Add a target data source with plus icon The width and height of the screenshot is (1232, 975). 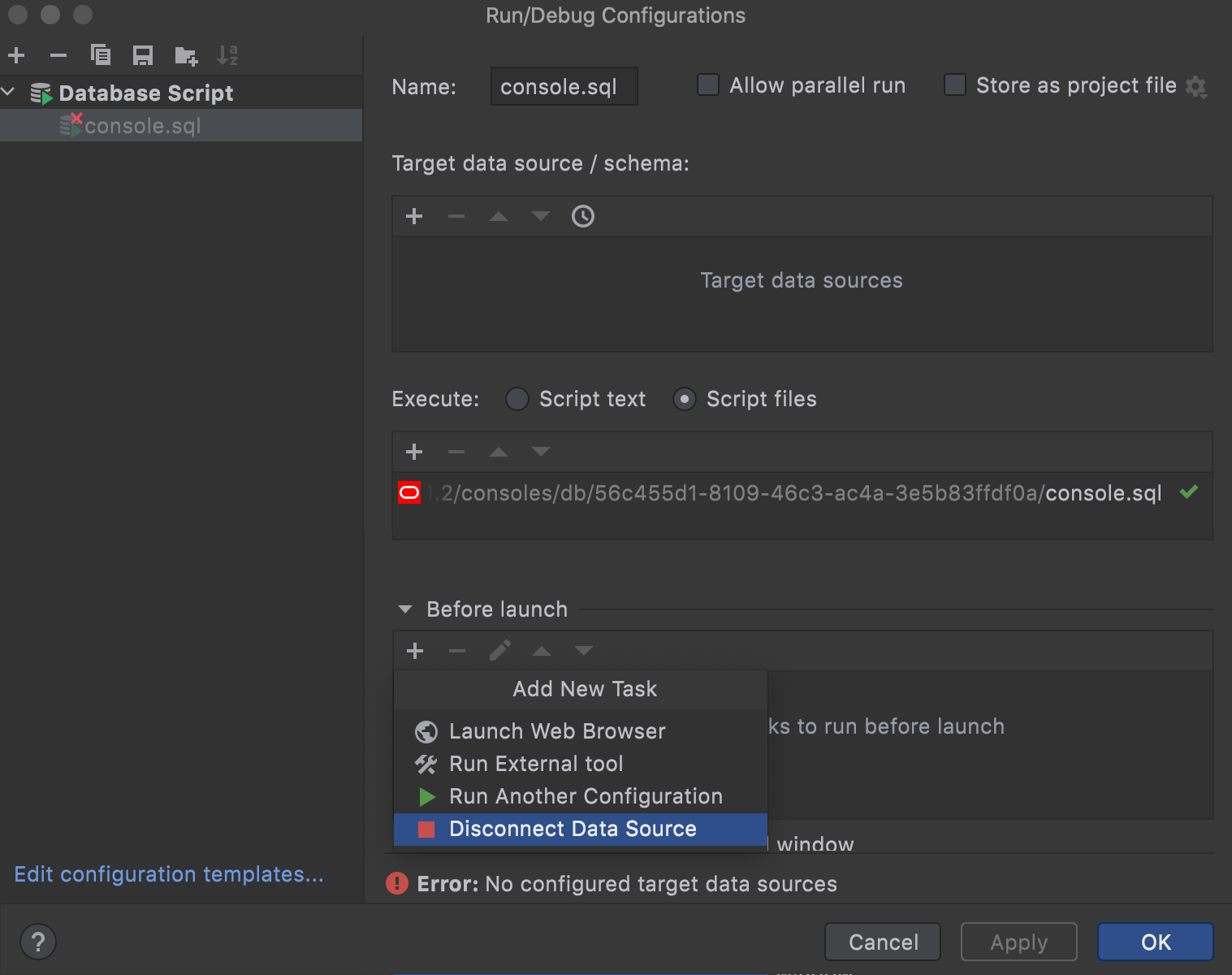click(414, 216)
